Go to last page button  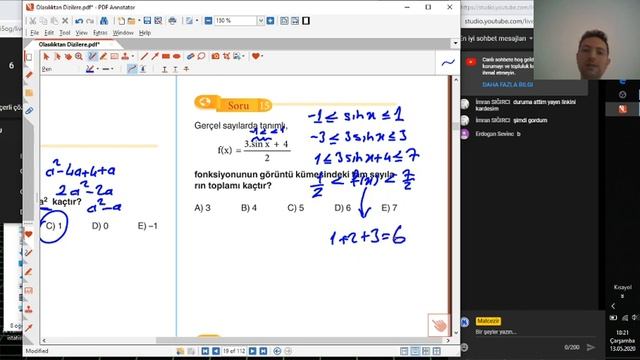pos(263,351)
